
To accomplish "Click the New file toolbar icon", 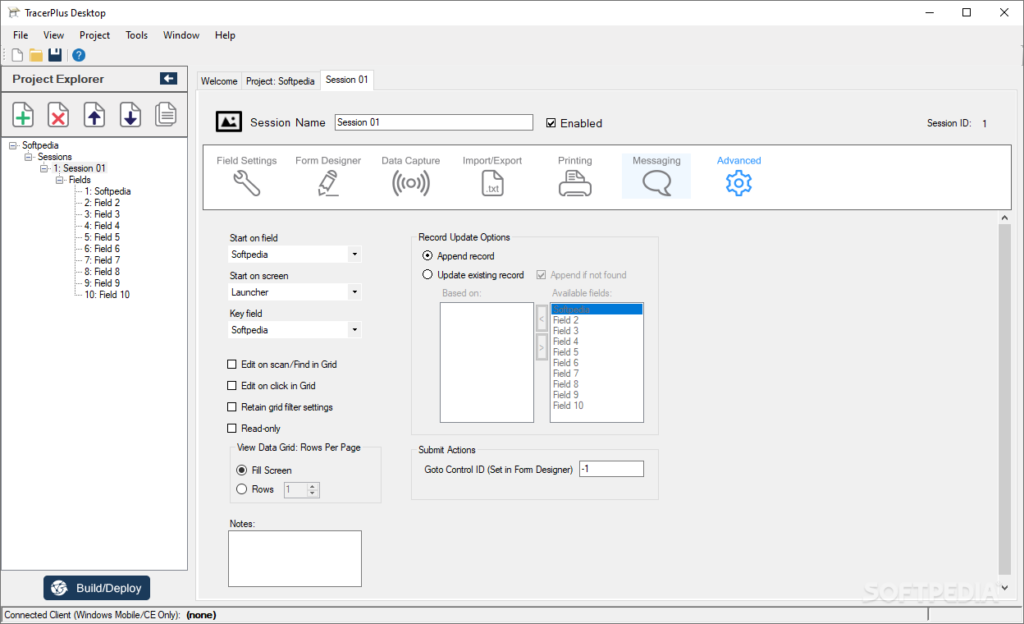I will pyautogui.click(x=17, y=55).
